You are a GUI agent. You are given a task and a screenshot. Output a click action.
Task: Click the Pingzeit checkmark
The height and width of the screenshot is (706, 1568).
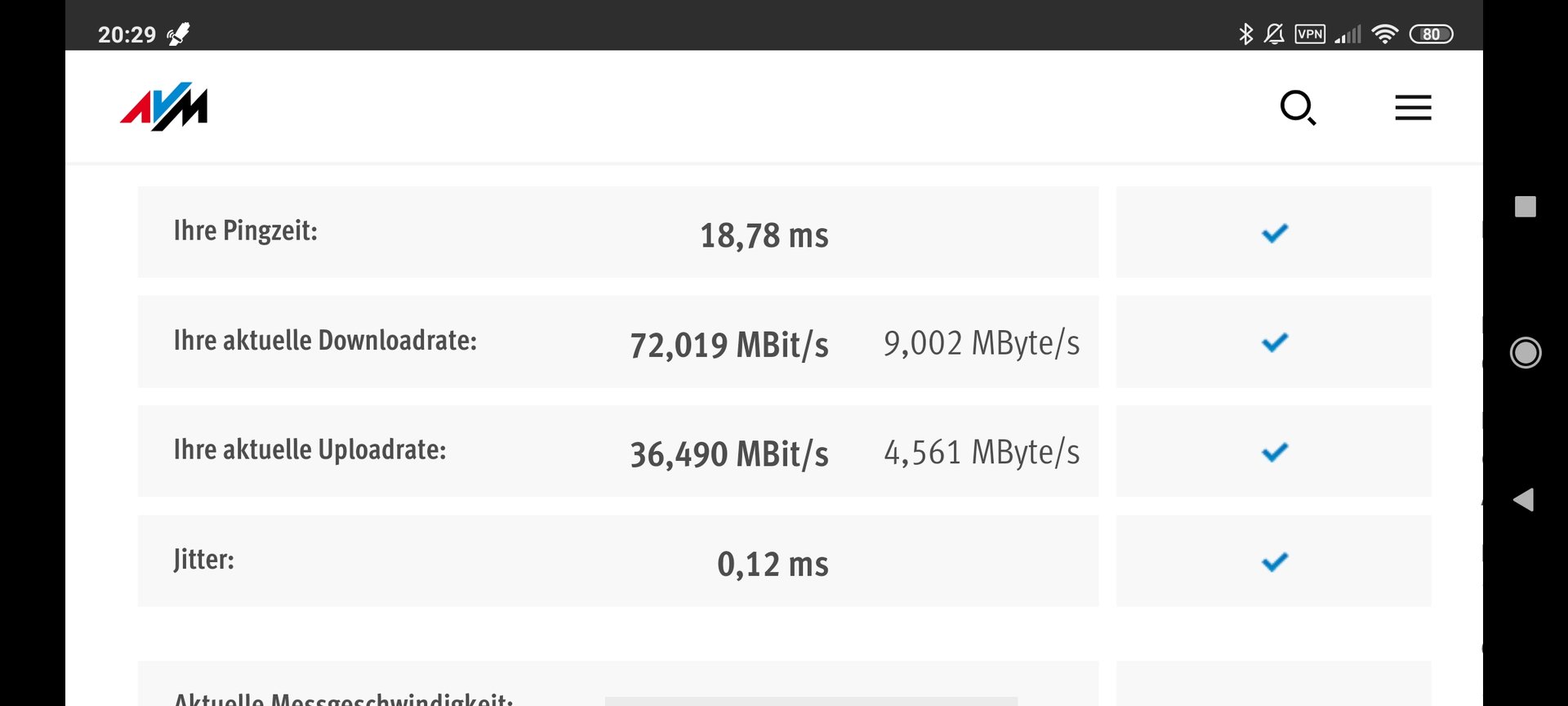(1274, 233)
